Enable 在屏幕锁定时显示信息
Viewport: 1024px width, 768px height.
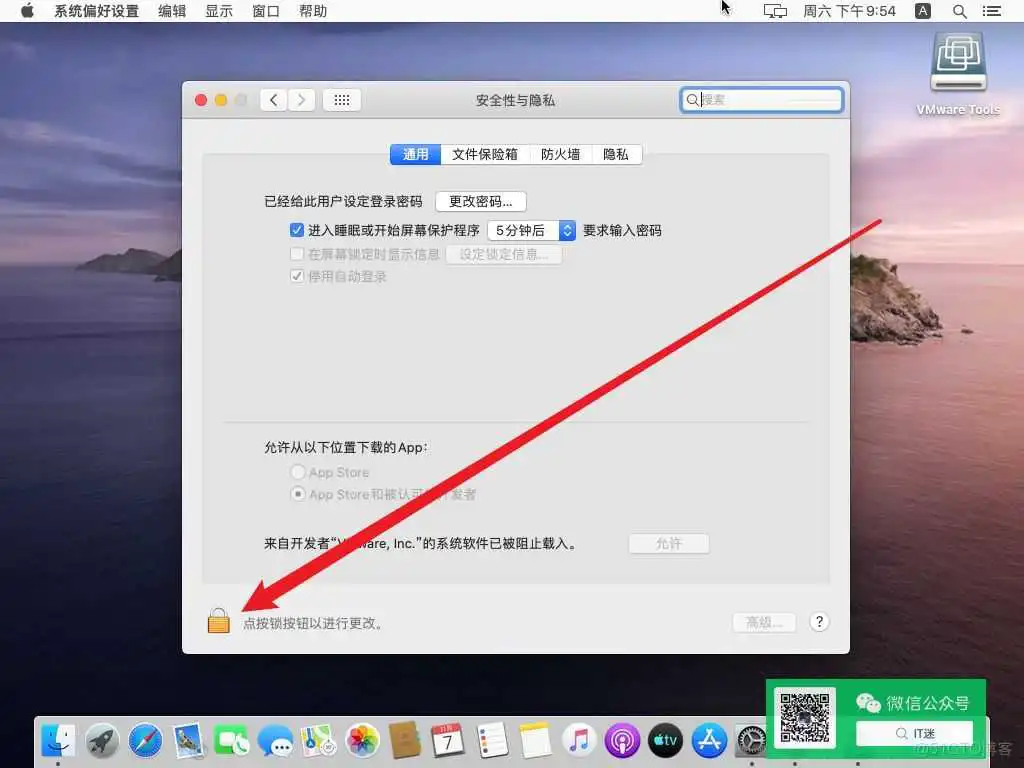tap(297, 253)
